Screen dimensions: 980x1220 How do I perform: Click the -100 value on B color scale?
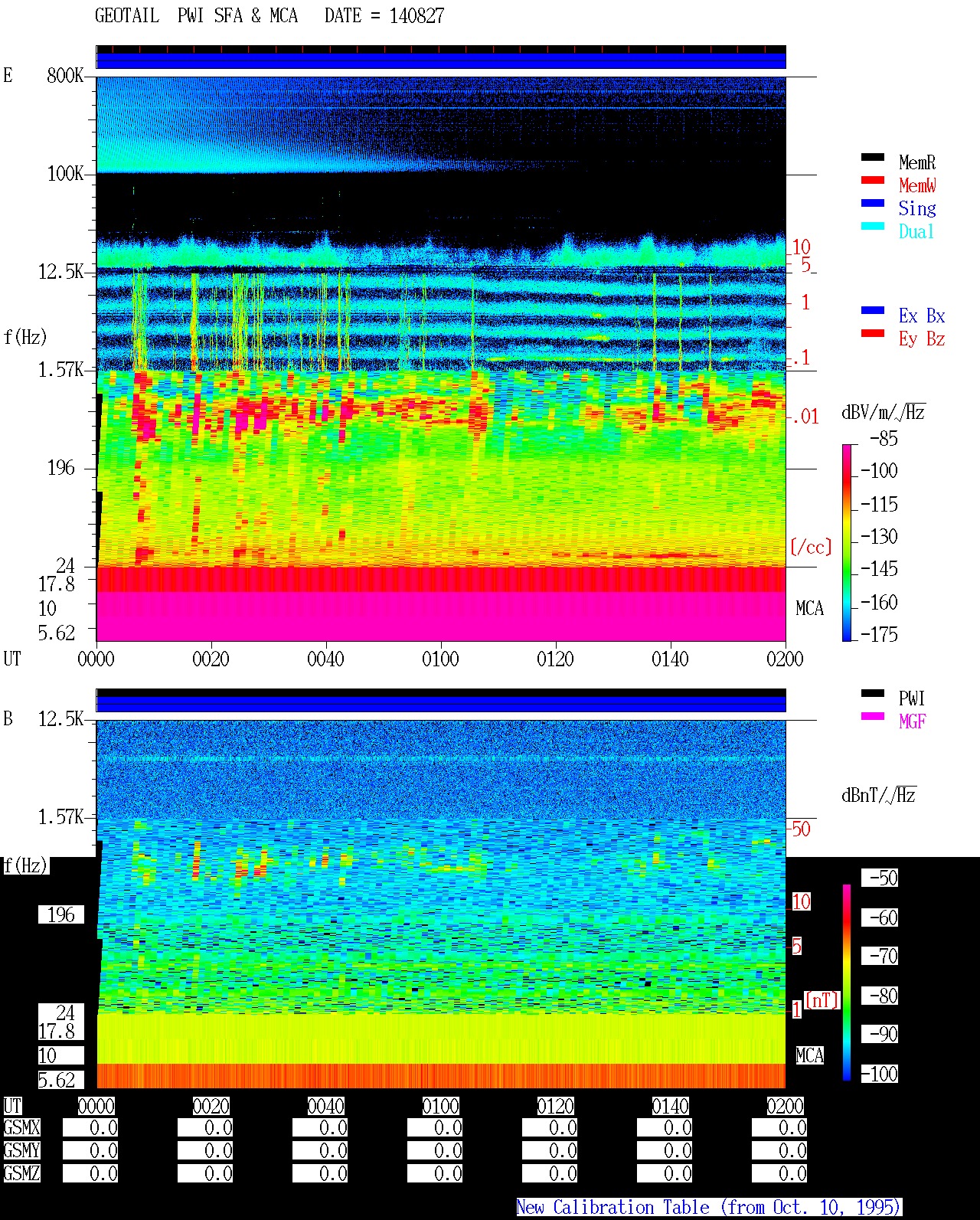879,1074
